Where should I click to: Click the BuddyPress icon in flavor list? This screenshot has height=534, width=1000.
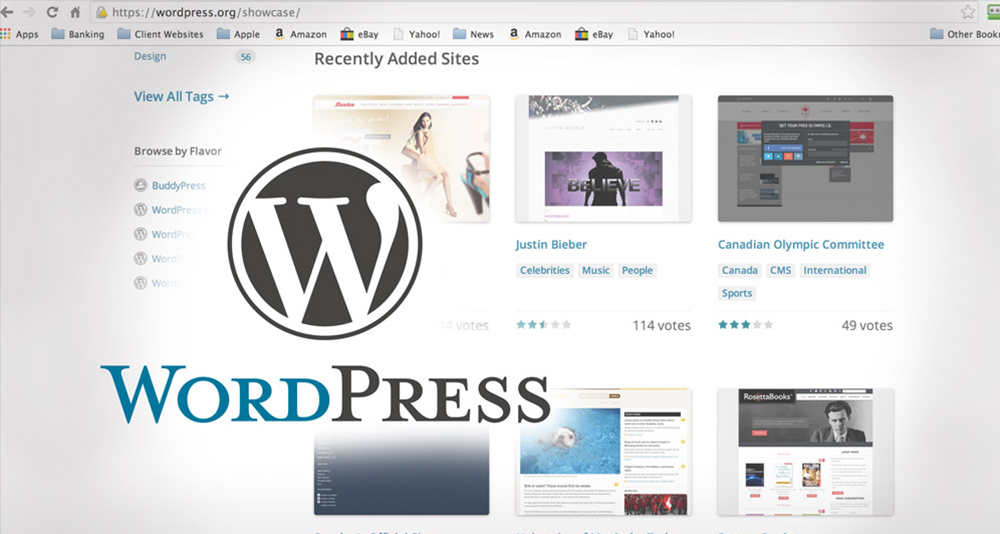click(x=140, y=185)
